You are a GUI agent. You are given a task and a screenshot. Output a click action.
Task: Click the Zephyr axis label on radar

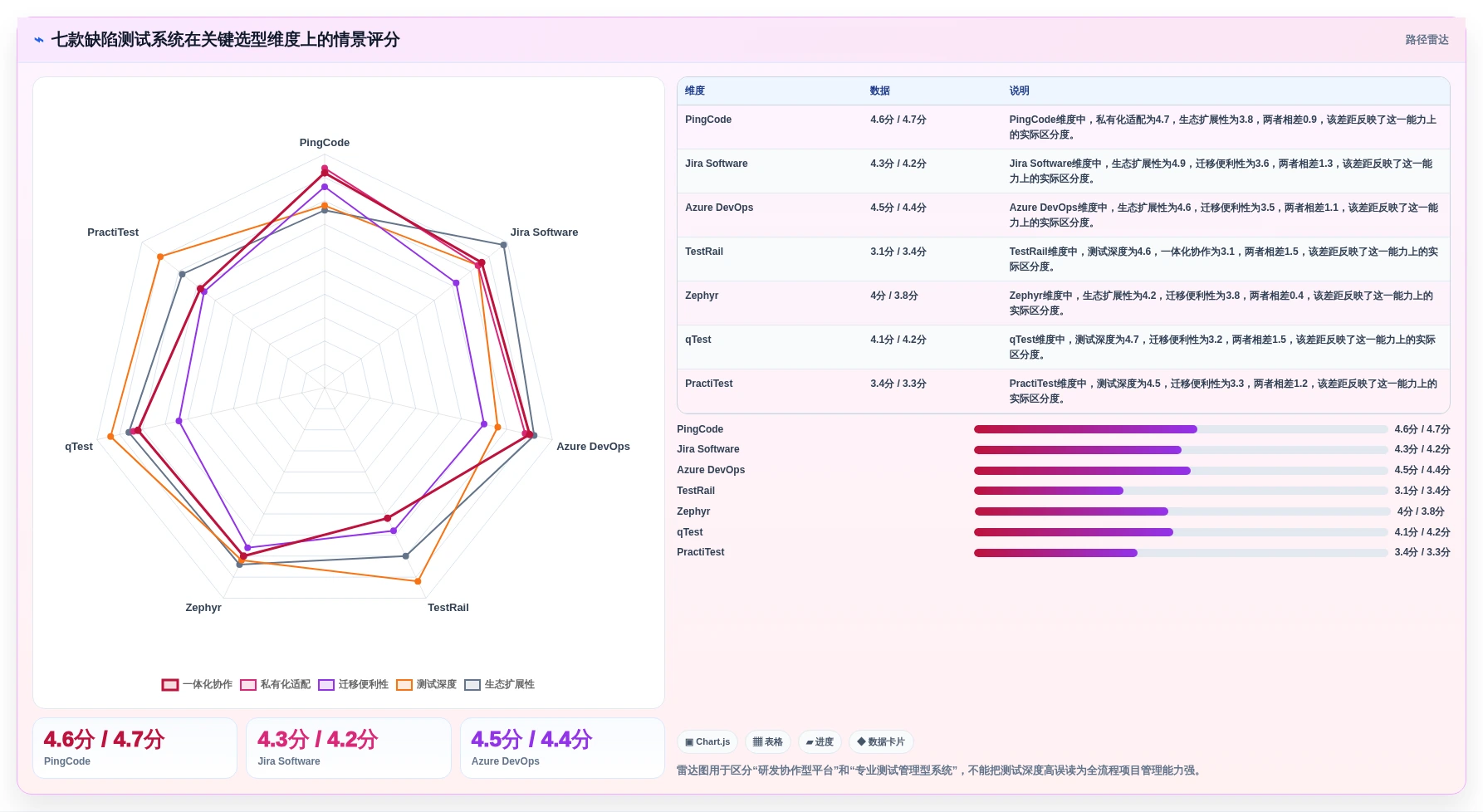tap(203, 608)
